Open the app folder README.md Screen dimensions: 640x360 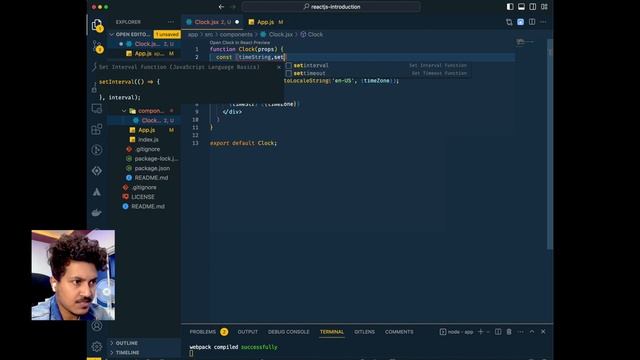coord(144,178)
